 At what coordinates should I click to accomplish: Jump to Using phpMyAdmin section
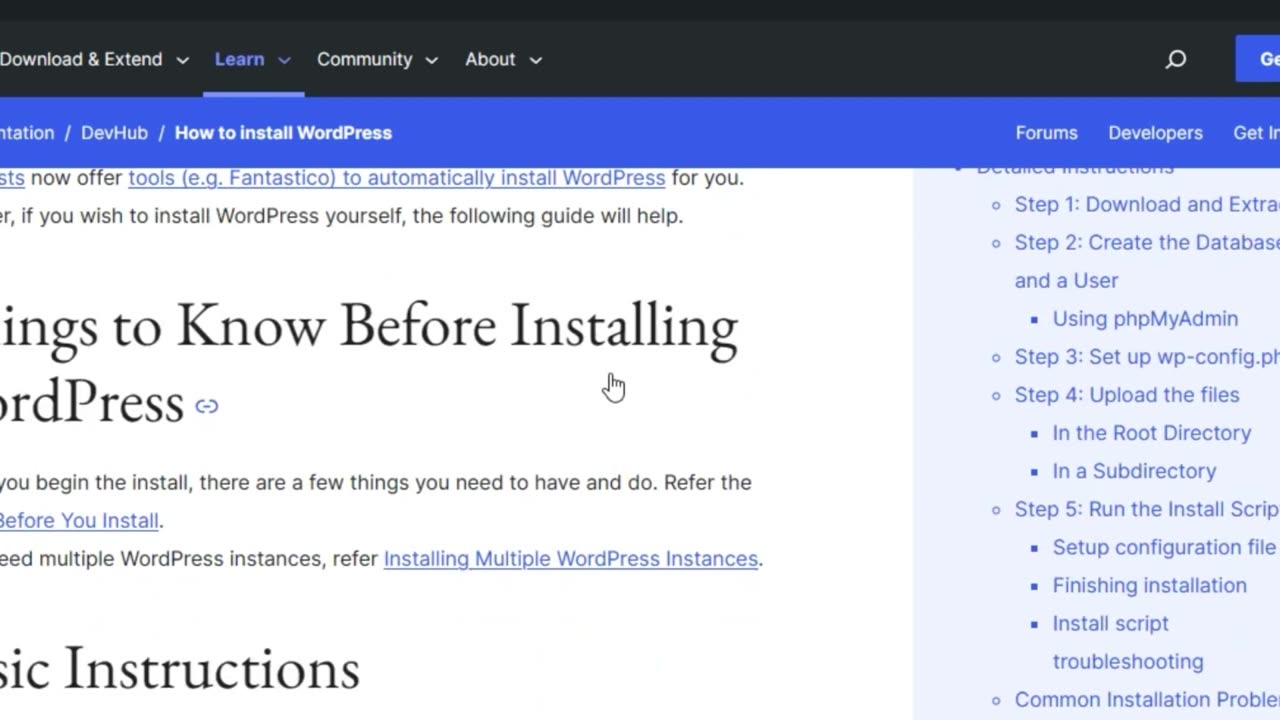point(1145,319)
